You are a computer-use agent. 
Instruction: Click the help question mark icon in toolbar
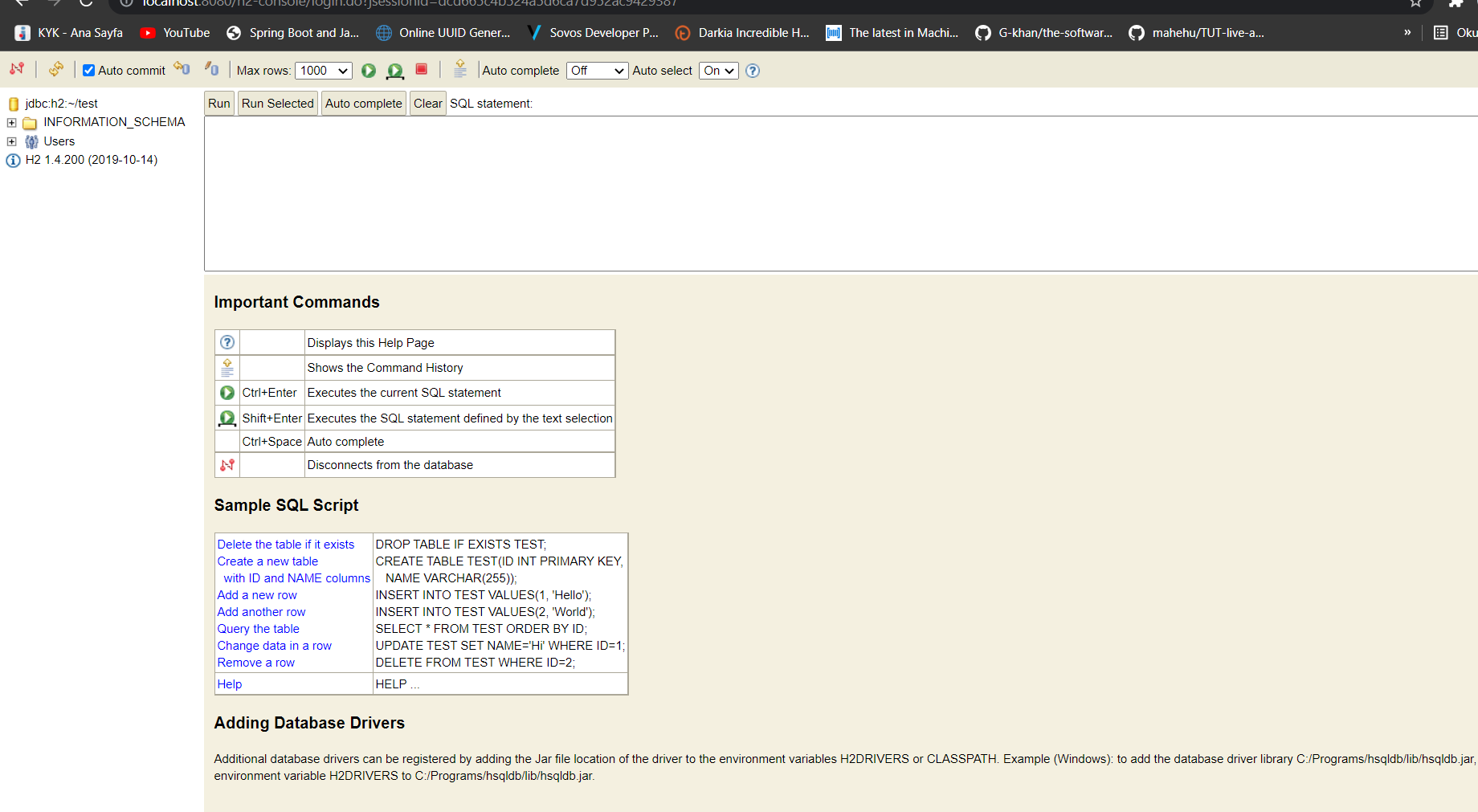point(753,71)
